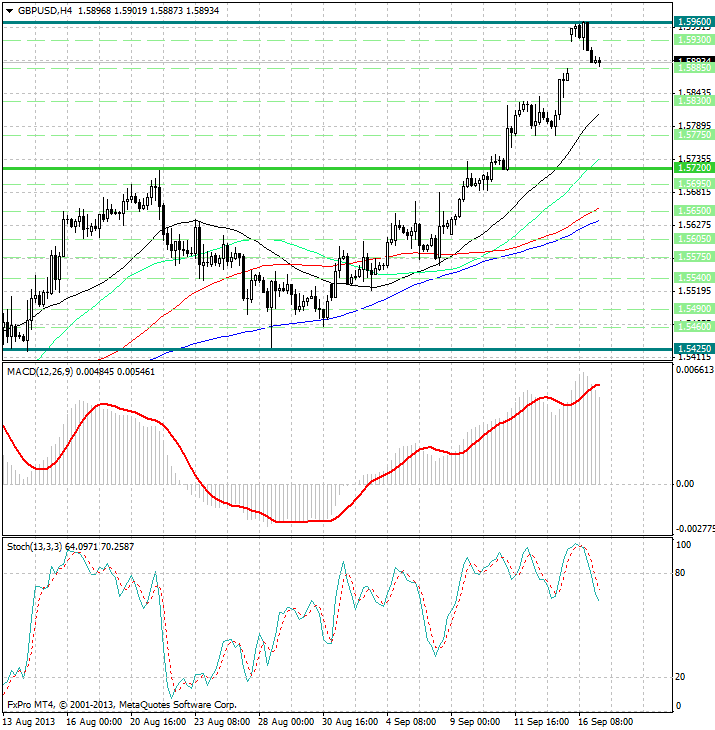Click the Stoch(13,3,3) indicator label

pyautogui.click(x=34, y=547)
